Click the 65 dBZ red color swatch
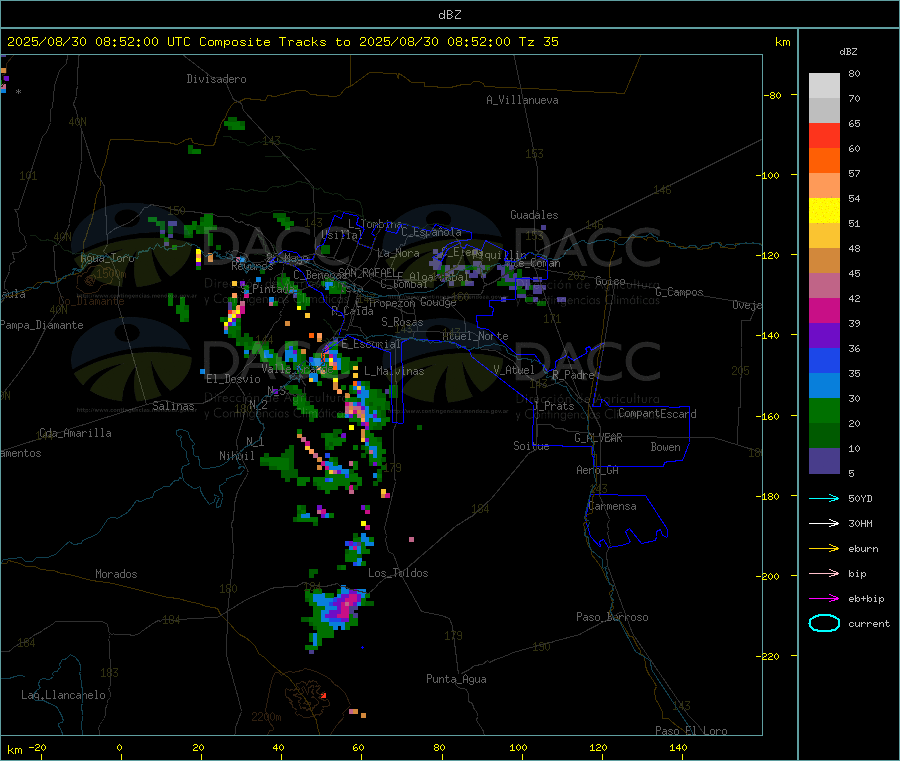This screenshot has width=900, height=761. click(x=824, y=135)
